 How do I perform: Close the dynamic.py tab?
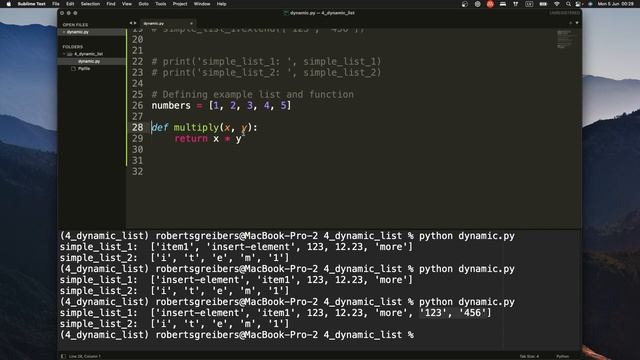(191, 23)
